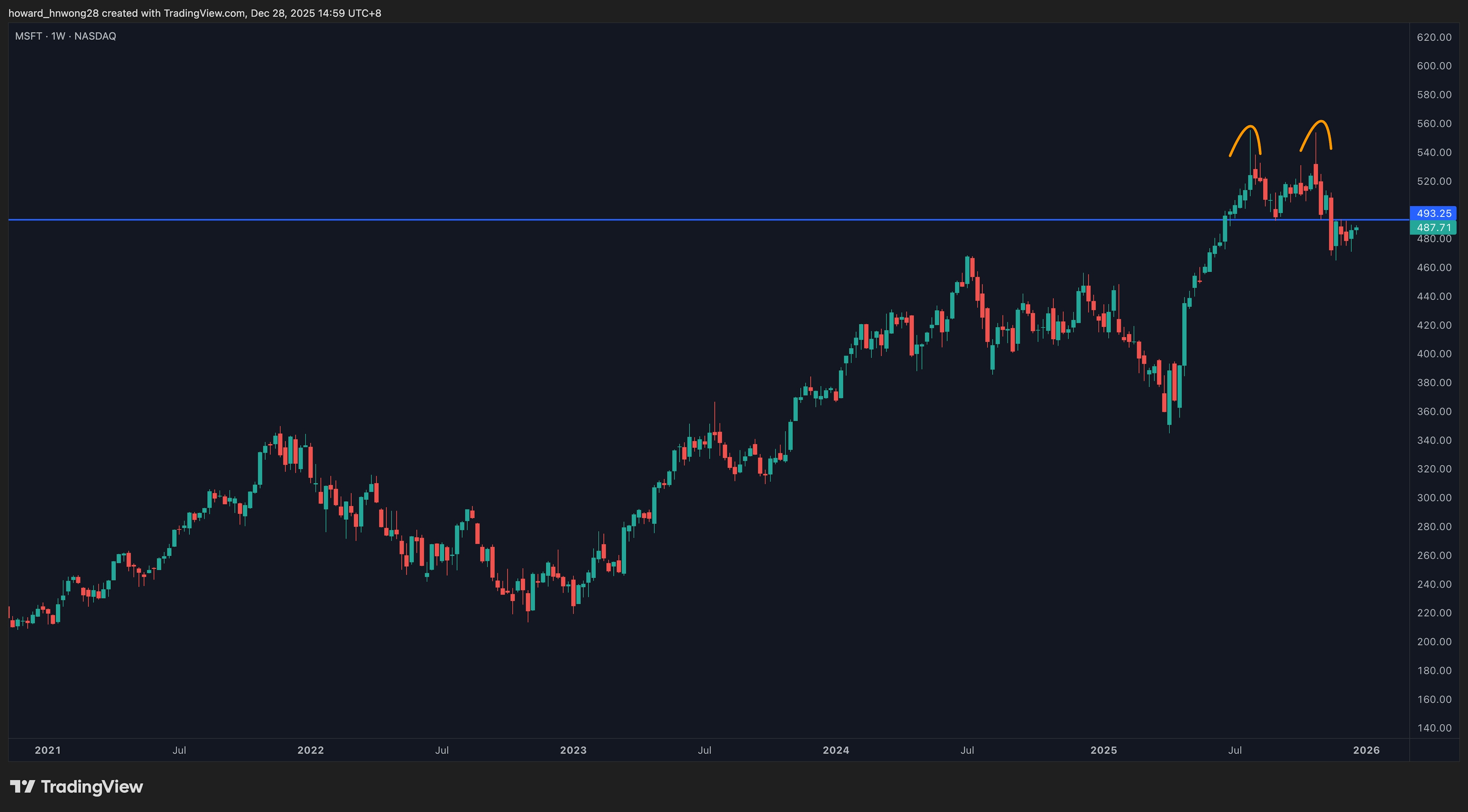
Task: Click the 2021 time axis label
Action: (48, 750)
